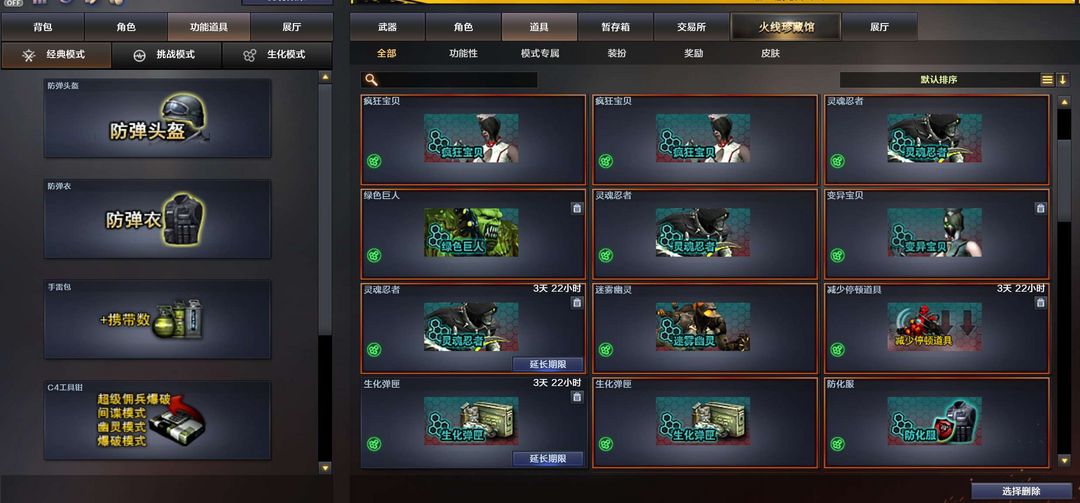This screenshot has width=1080, height=503.
Task: Click green biohazard badge on 防化服 card
Action: click(838, 444)
